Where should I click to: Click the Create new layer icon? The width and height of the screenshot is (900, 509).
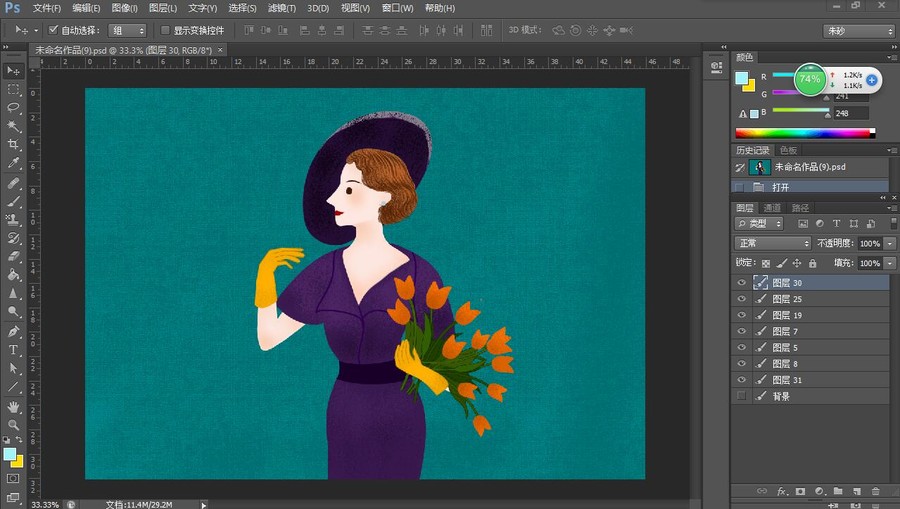857,491
